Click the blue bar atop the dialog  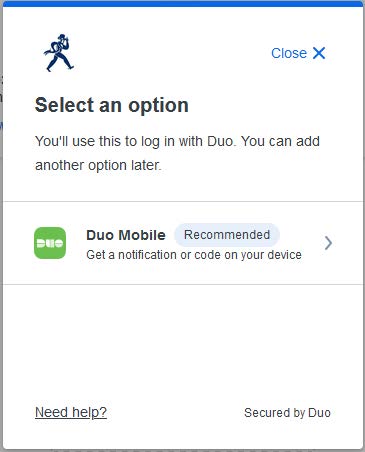(183, 3)
